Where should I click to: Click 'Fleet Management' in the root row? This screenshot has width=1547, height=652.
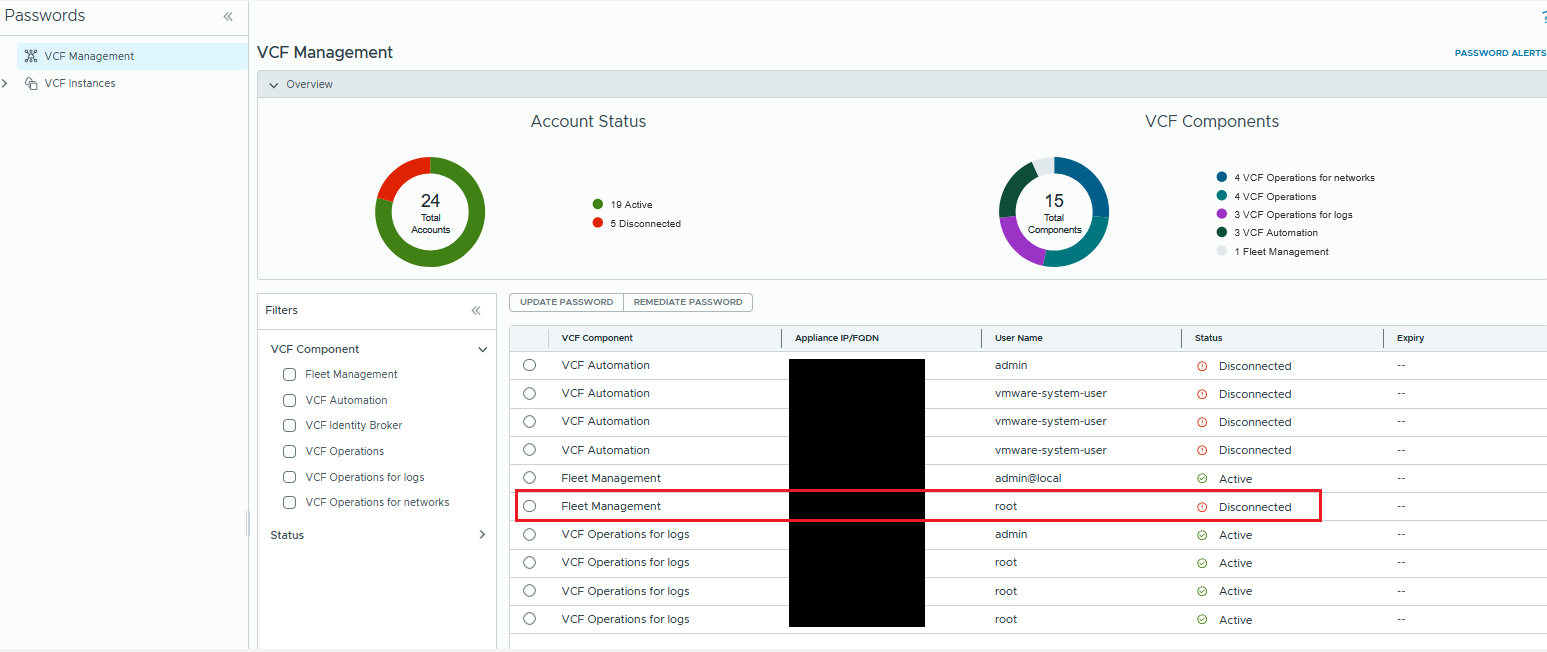pyautogui.click(x=611, y=506)
